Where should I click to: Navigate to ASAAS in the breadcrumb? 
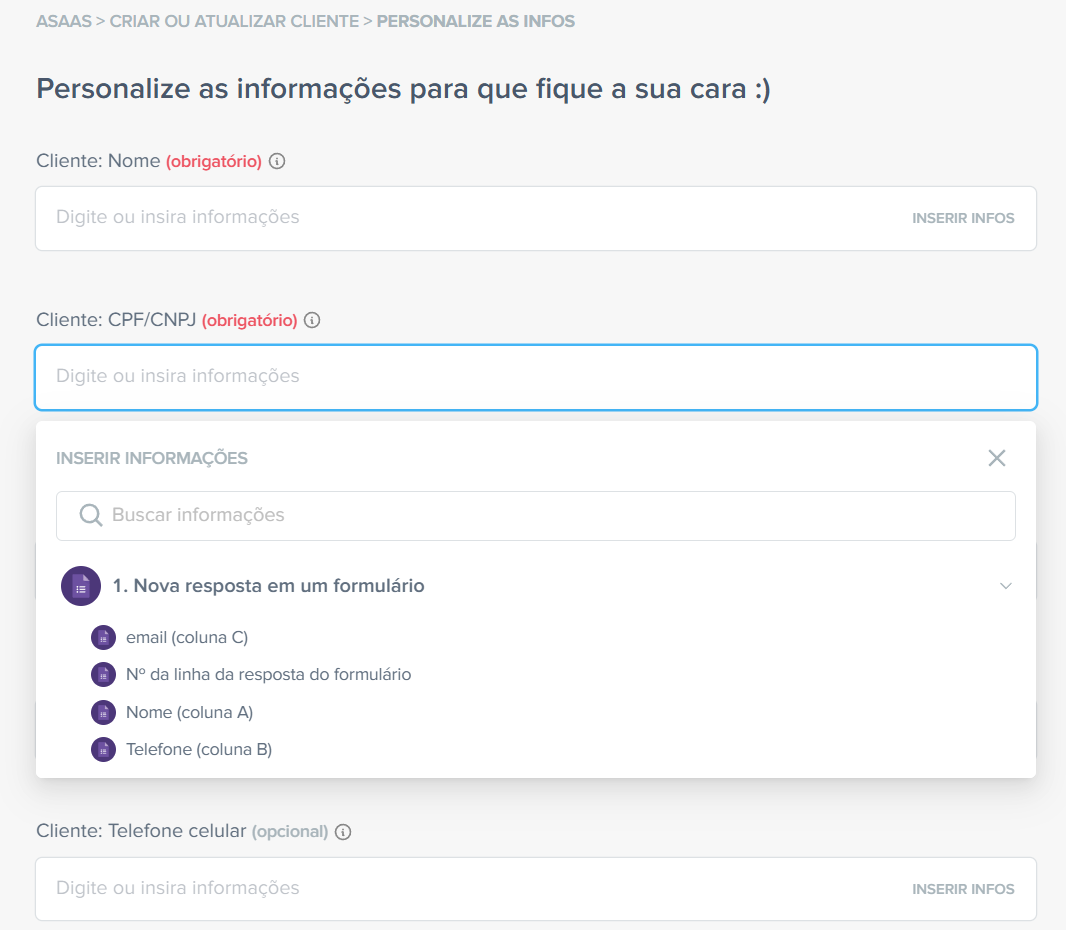click(63, 20)
